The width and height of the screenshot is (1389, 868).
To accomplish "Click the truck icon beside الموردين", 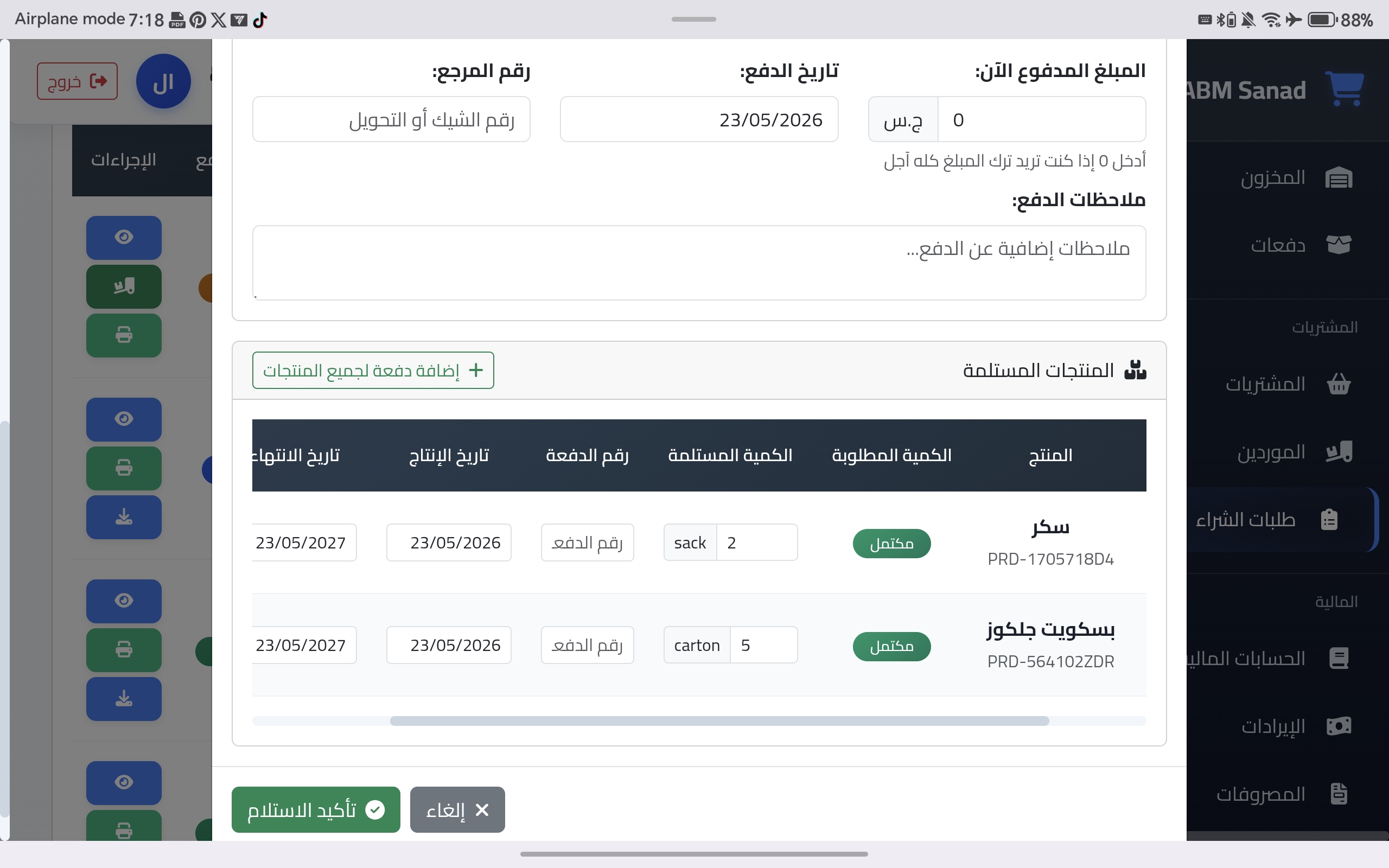I will [1339, 452].
